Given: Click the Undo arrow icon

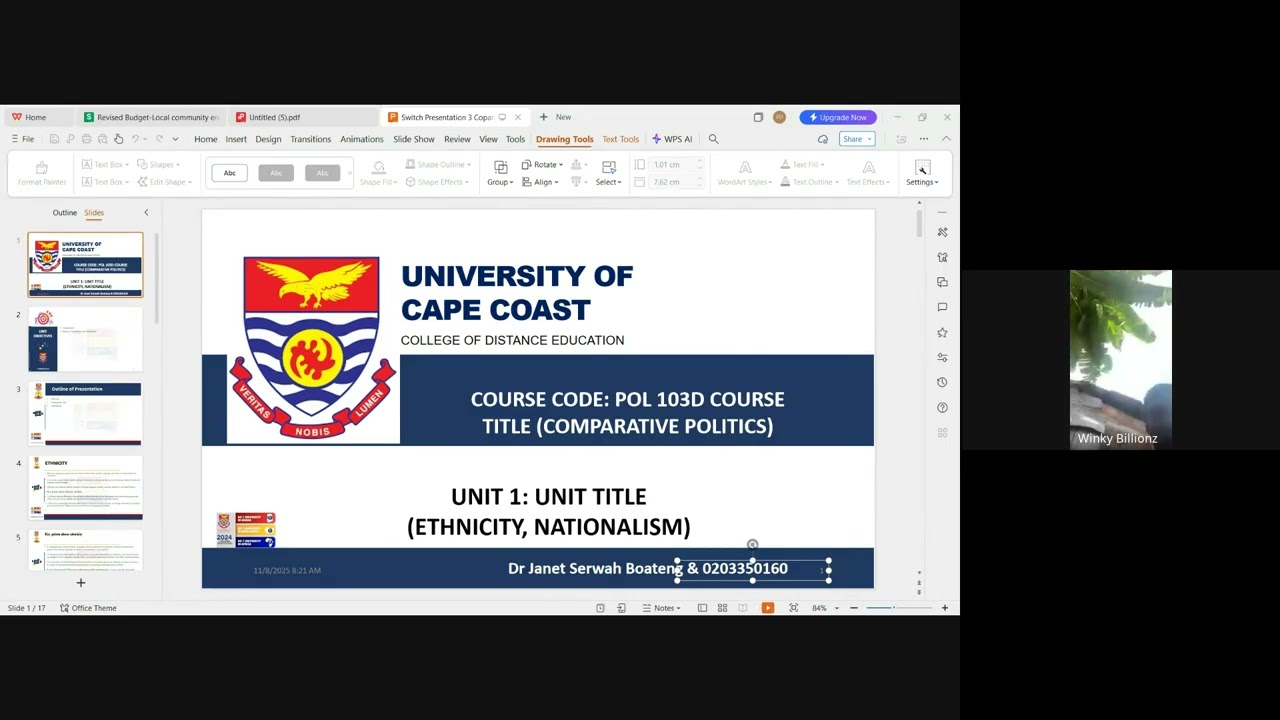Looking at the screenshot, I should 135,139.
